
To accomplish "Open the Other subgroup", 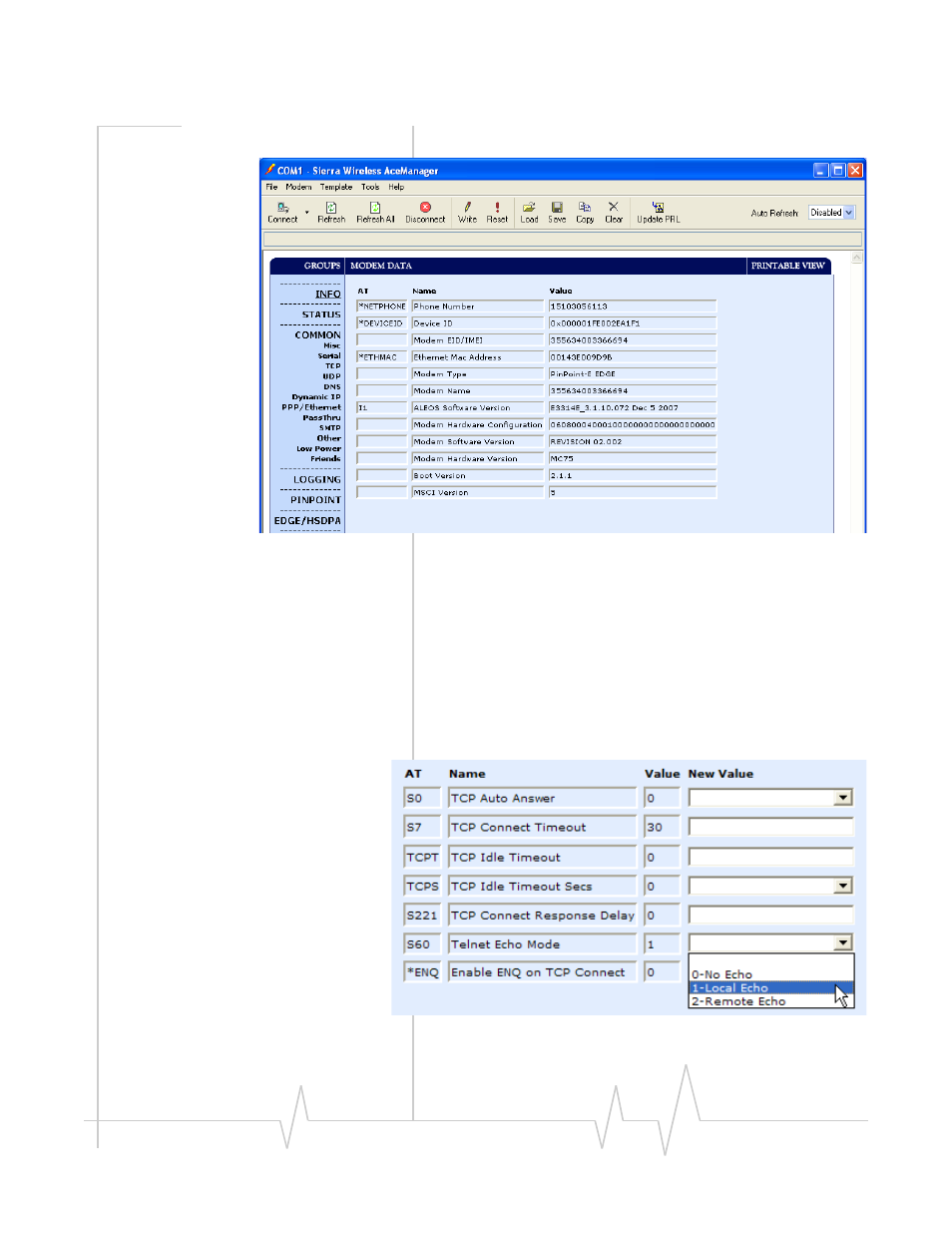I will pyautogui.click(x=329, y=438).
